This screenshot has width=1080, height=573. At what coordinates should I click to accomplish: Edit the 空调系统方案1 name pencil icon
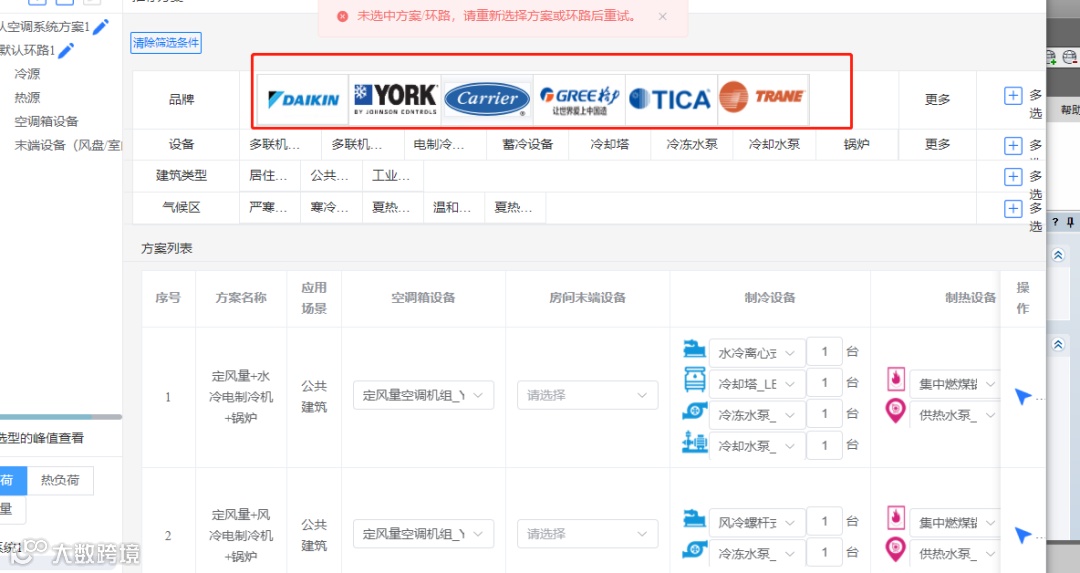(x=101, y=27)
